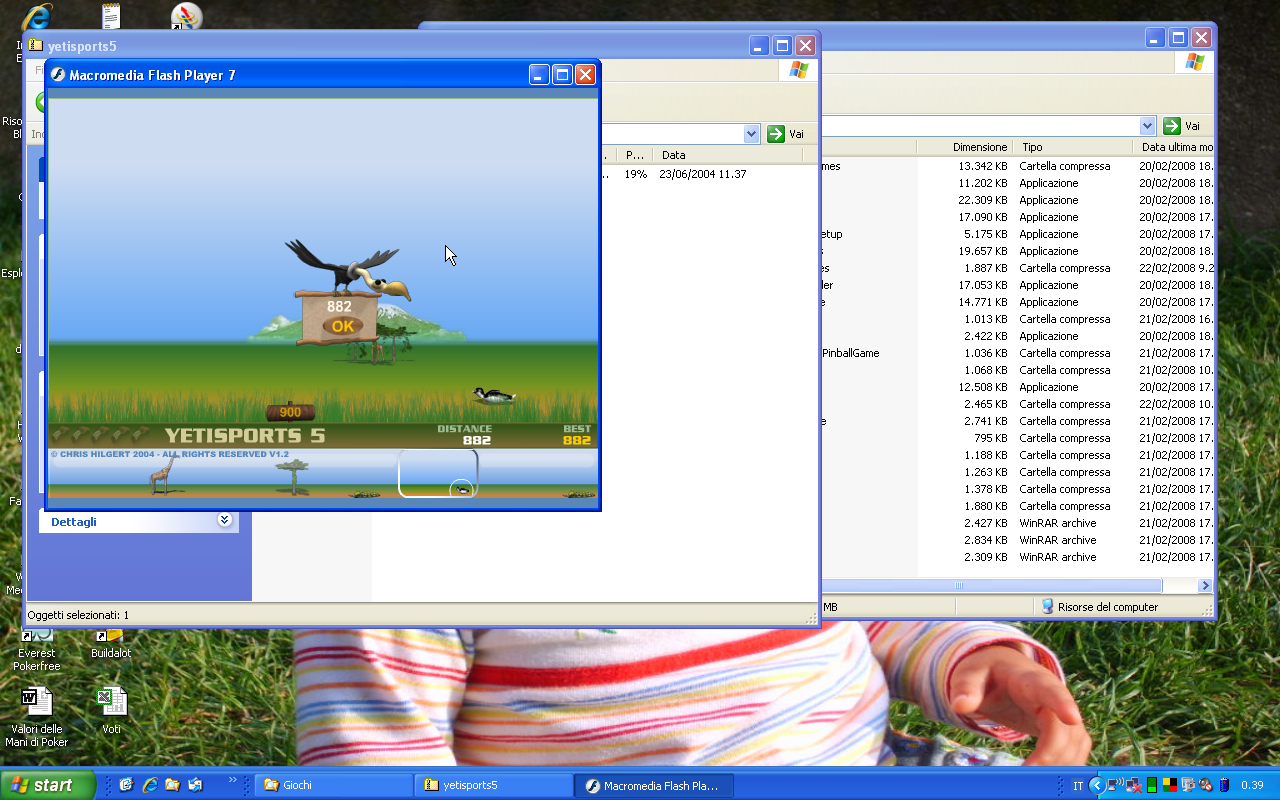Click the 0.39 taskbar clock
The image size is (1280, 800).
1252,786
